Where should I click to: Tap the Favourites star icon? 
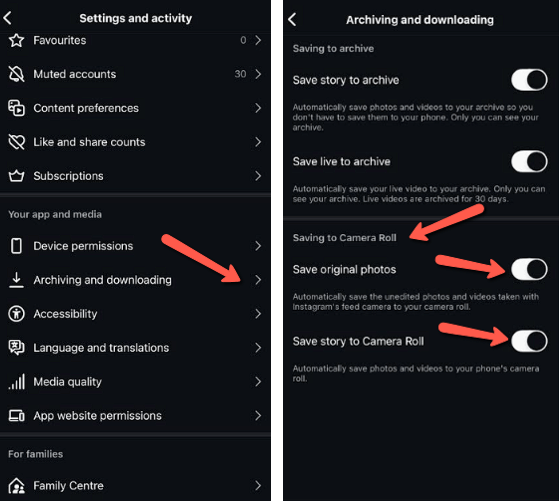point(16,40)
